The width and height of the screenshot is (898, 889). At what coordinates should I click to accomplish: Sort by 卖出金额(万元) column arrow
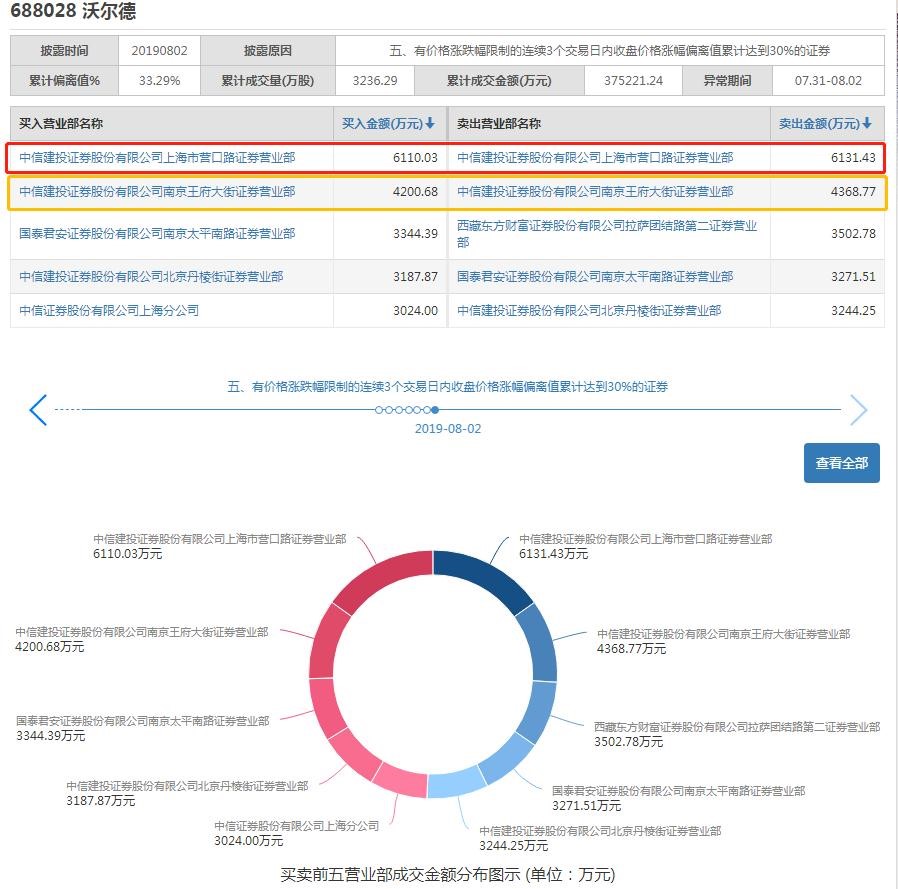click(867, 124)
